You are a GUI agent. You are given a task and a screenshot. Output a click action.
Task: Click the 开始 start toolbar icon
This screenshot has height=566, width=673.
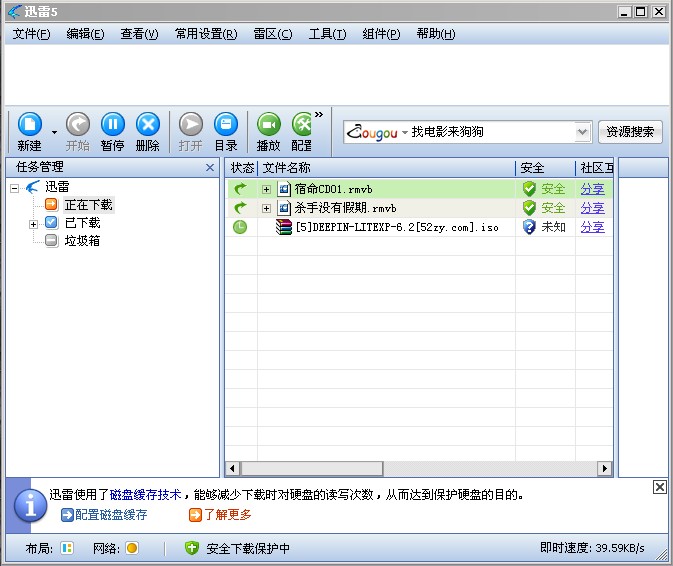coord(78,124)
